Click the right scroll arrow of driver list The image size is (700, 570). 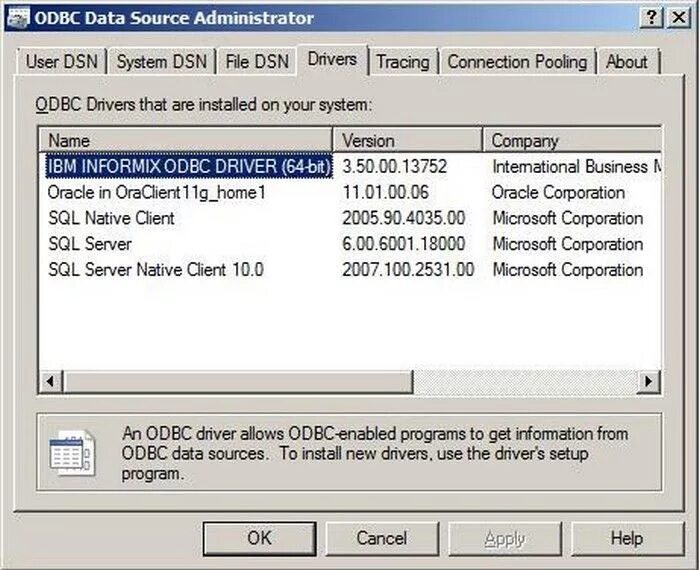(x=648, y=381)
